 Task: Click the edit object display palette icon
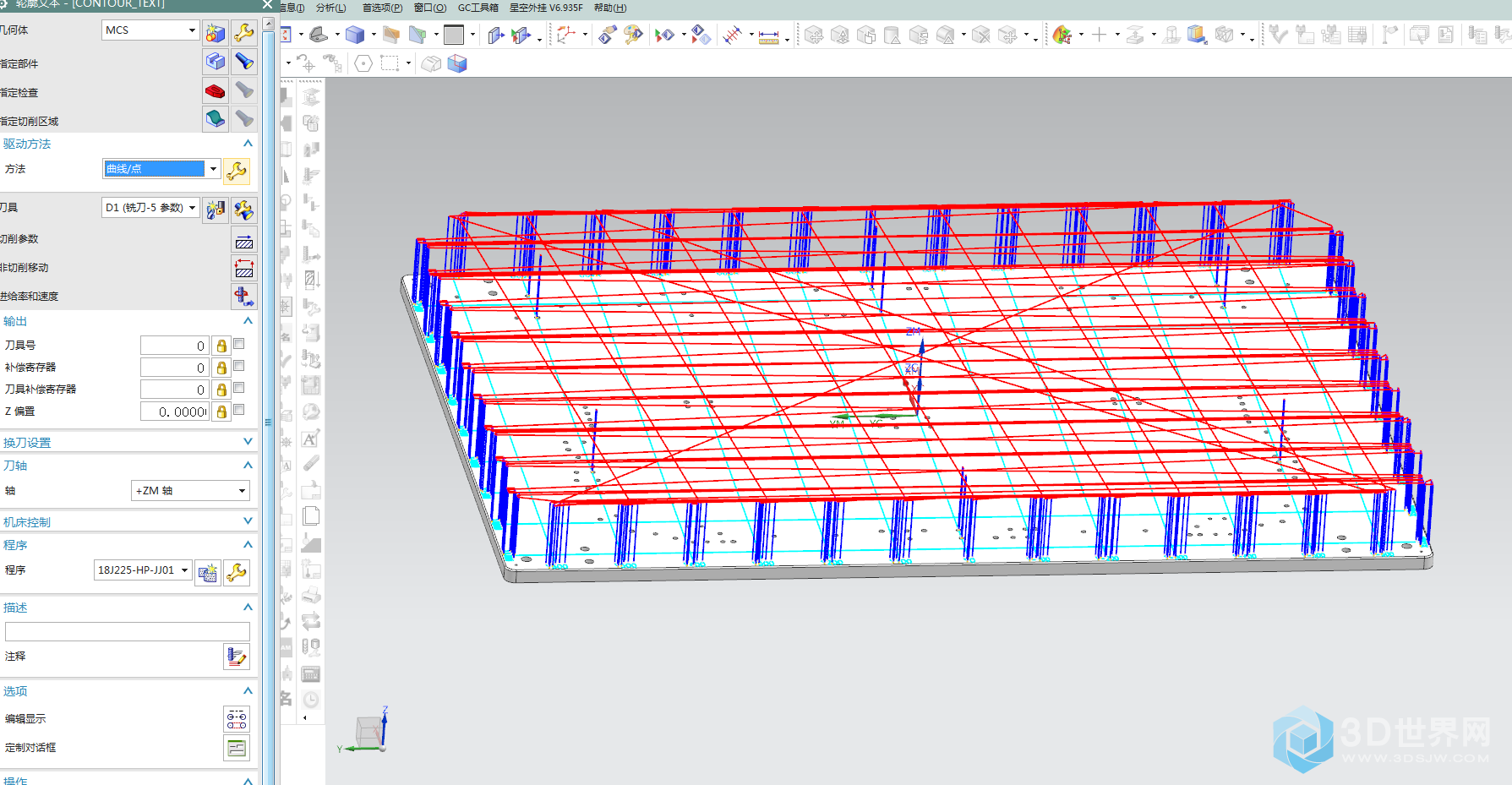(x=633, y=35)
